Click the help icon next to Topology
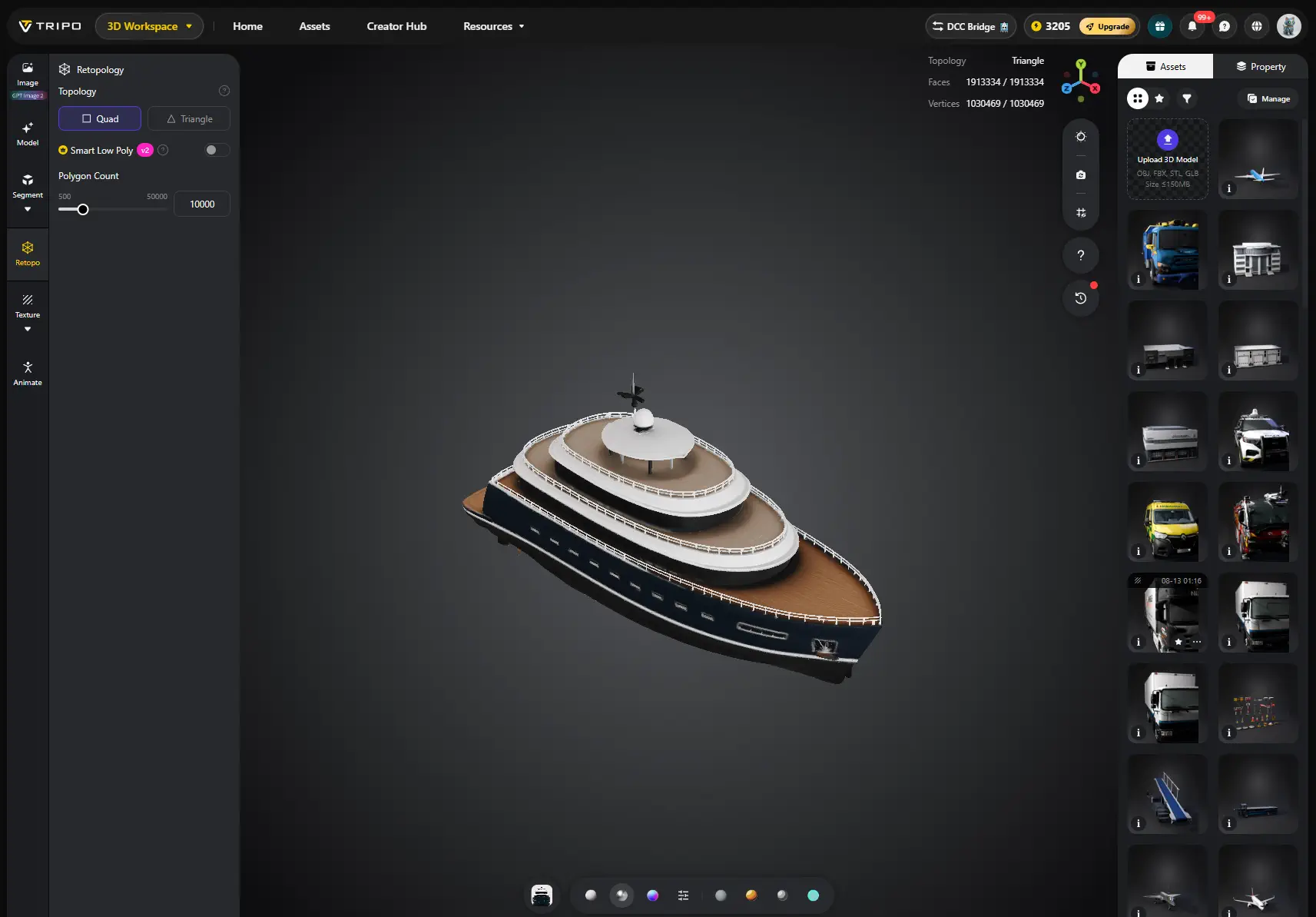The width and height of the screenshot is (1316, 917). pos(224,91)
